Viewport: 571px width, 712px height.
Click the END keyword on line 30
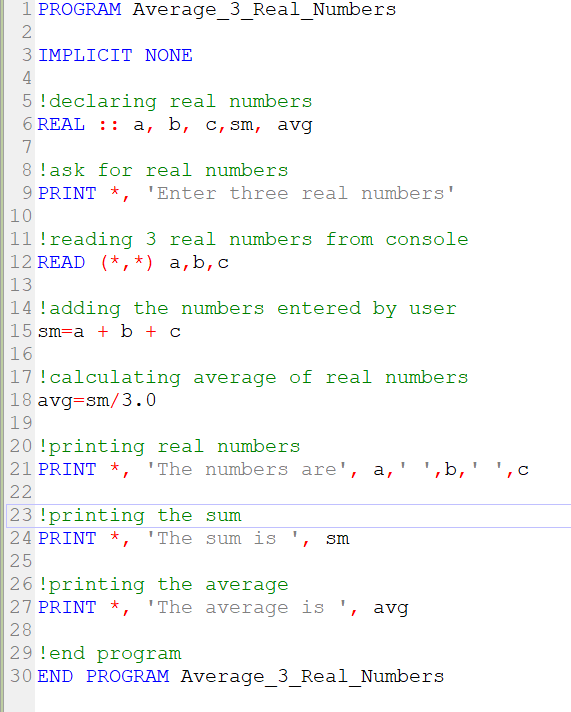pos(55,677)
